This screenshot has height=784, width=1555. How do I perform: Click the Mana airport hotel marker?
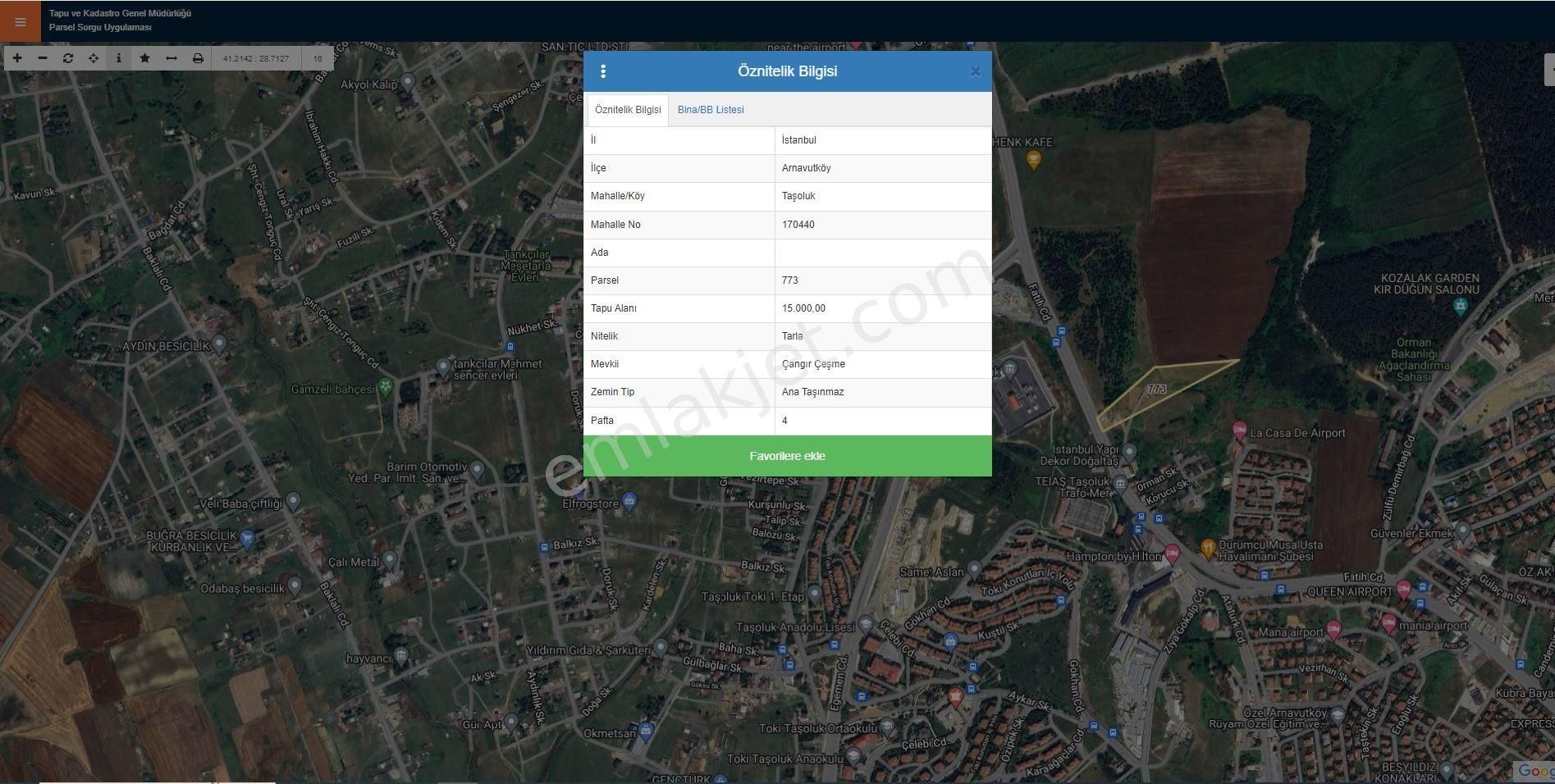click(x=1333, y=630)
